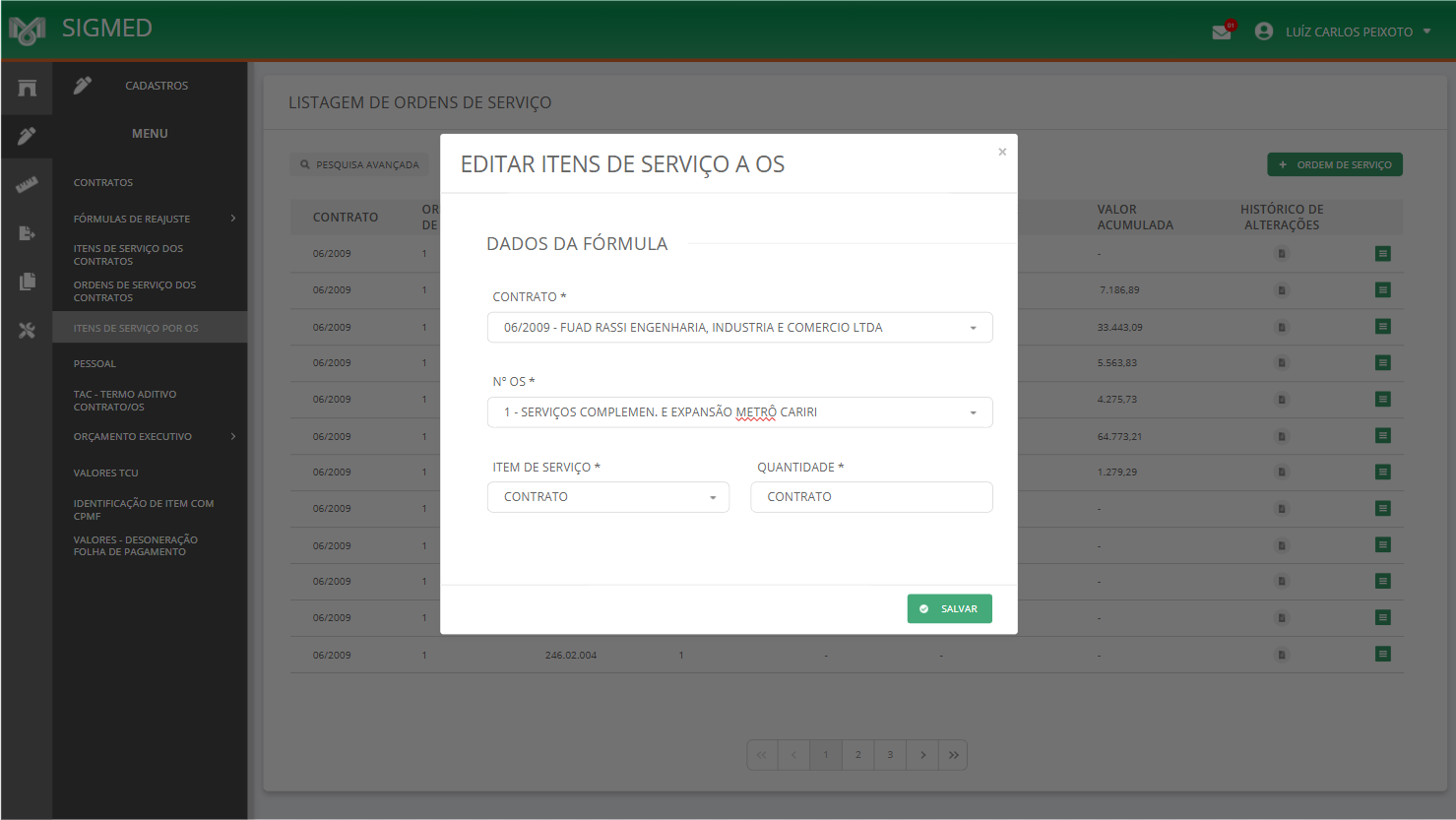Image resolution: width=1456 pixels, height=820 pixels.
Task: Click the 246.02.004 table cell
Action: [x=571, y=656]
